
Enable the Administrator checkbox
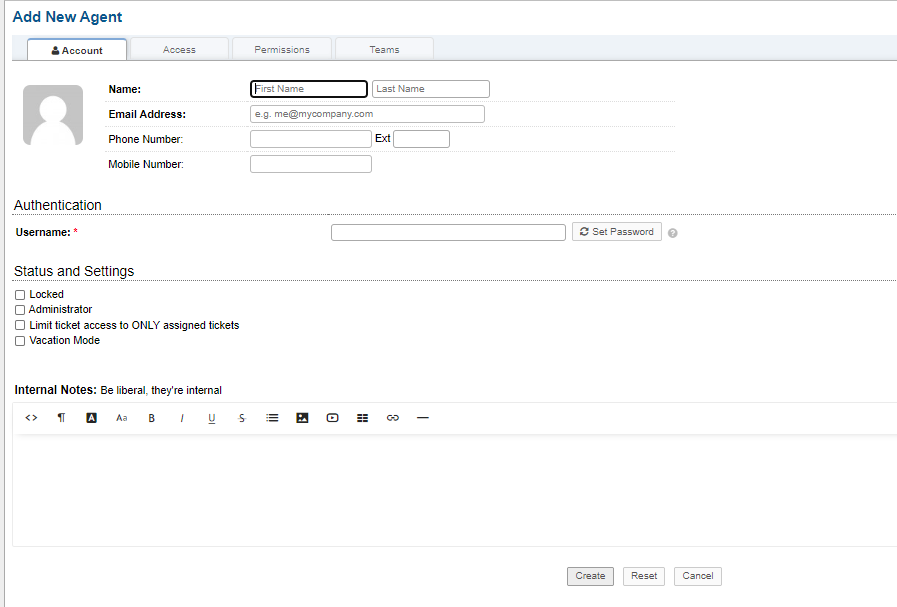click(x=20, y=310)
